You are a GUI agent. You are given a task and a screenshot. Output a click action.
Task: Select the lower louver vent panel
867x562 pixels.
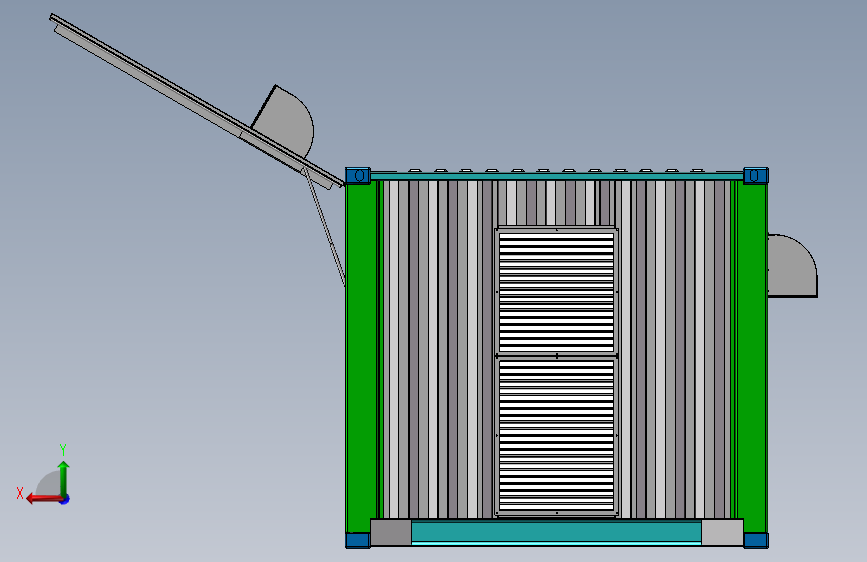pyautogui.click(x=556, y=436)
